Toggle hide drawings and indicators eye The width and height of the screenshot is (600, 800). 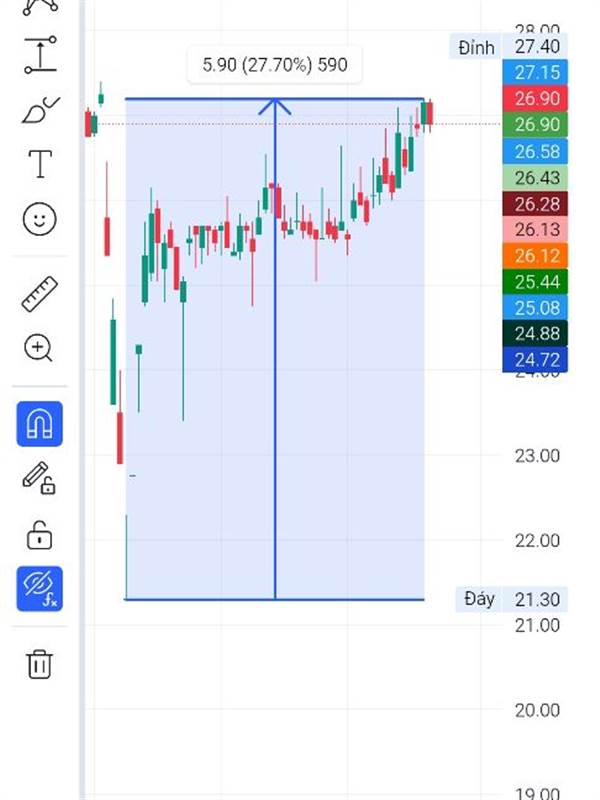pyautogui.click(x=40, y=589)
